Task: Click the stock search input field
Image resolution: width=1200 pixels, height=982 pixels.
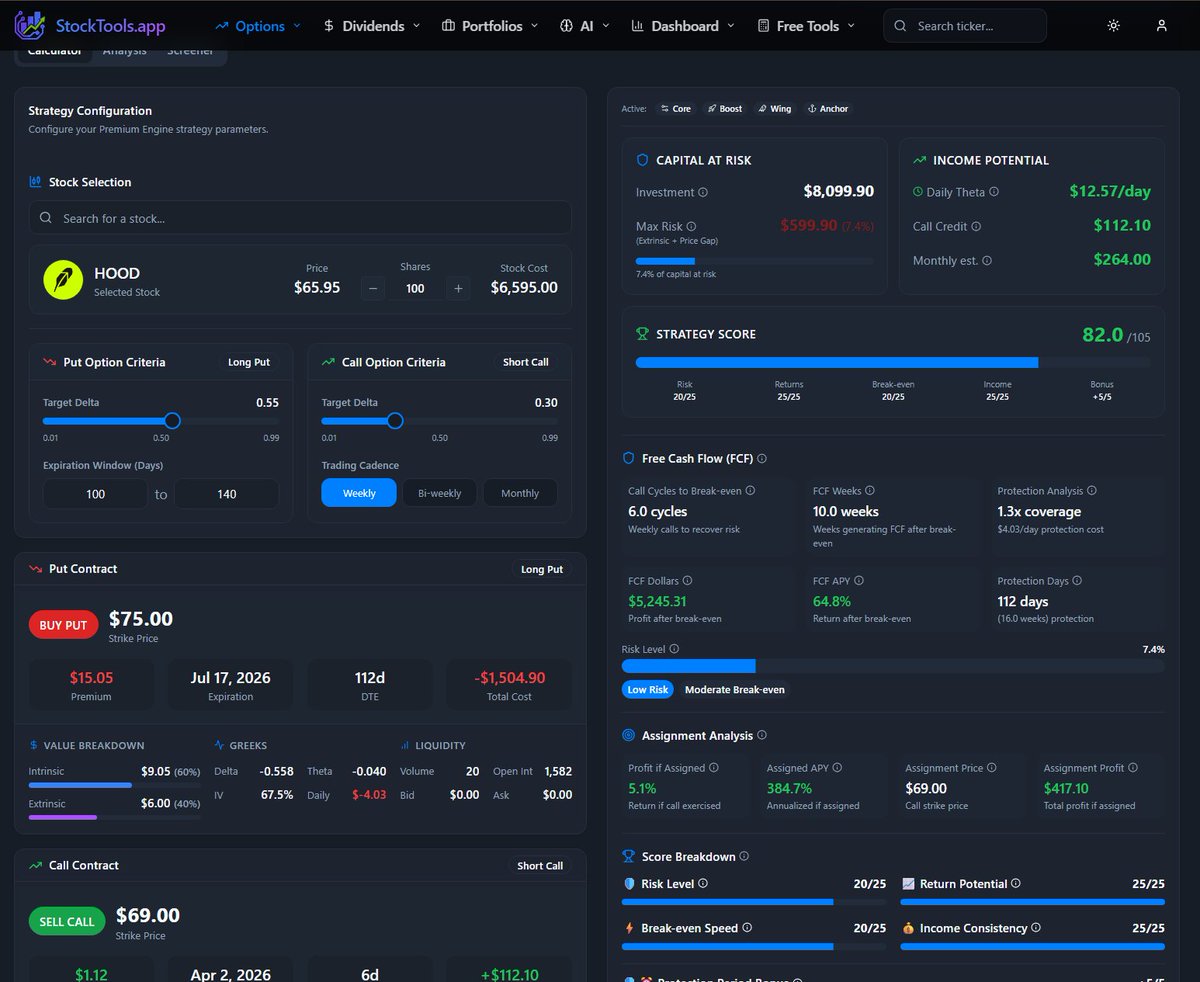Action: point(300,217)
